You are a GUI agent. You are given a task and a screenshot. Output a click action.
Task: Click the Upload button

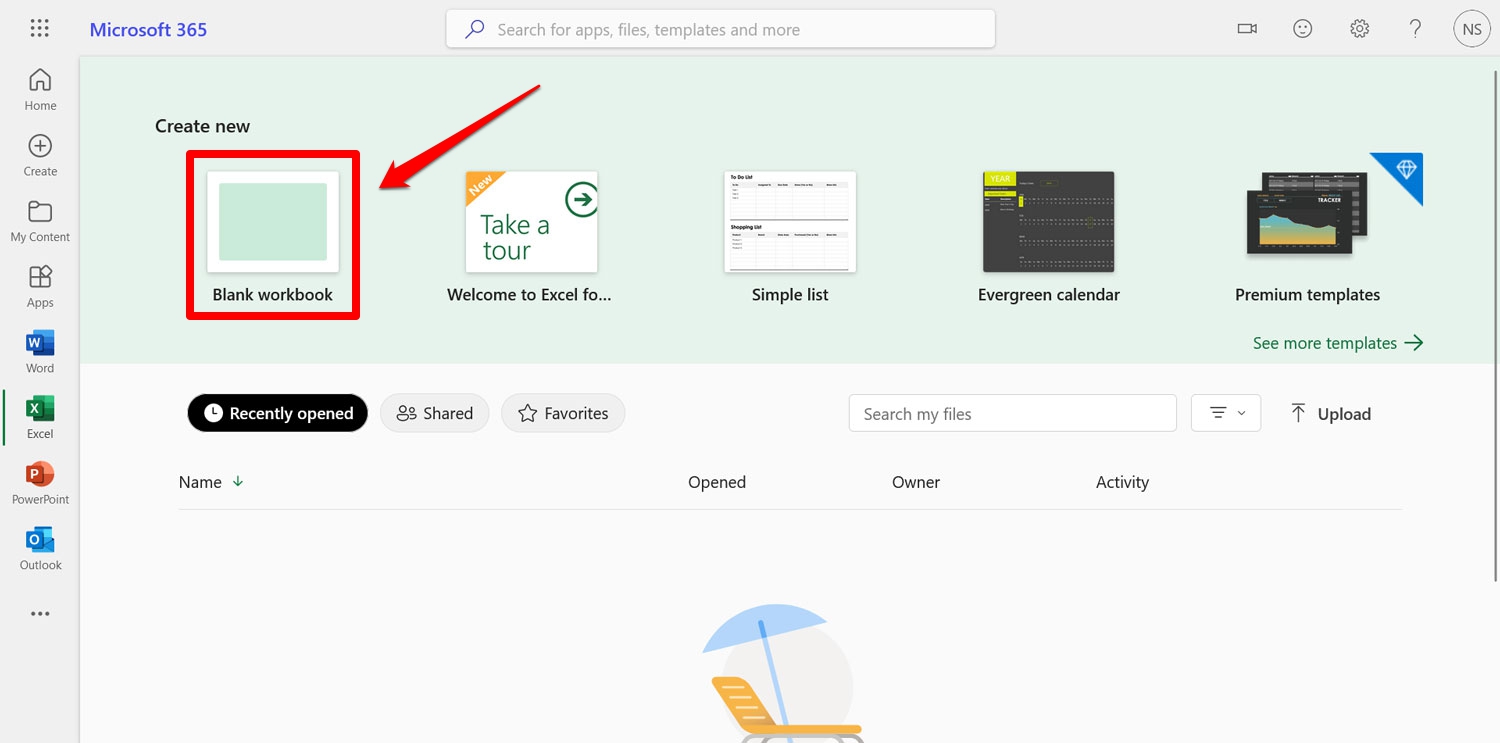pos(1331,413)
